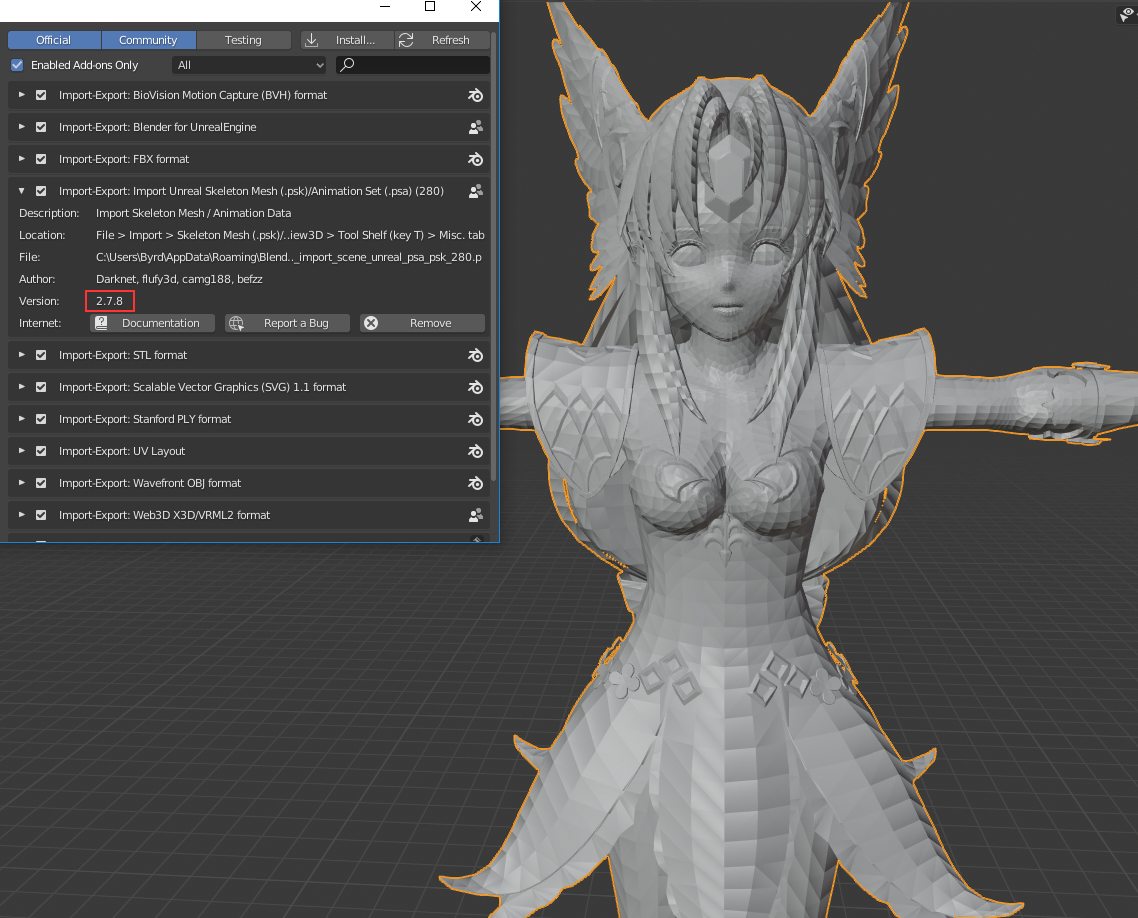Image resolution: width=1138 pixels, height=918 pixels.
Task: Open the All category filter dropdown
Action: click(x=250, y=65)
